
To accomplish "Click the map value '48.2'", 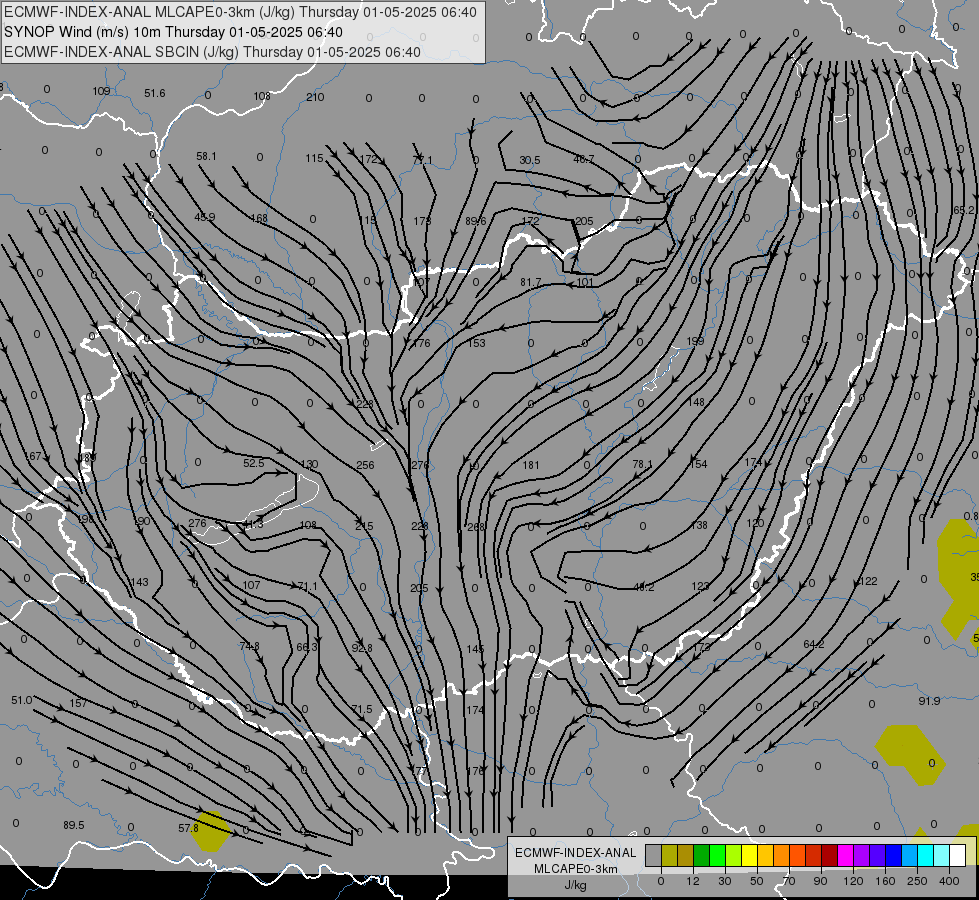I will (644, 588).
